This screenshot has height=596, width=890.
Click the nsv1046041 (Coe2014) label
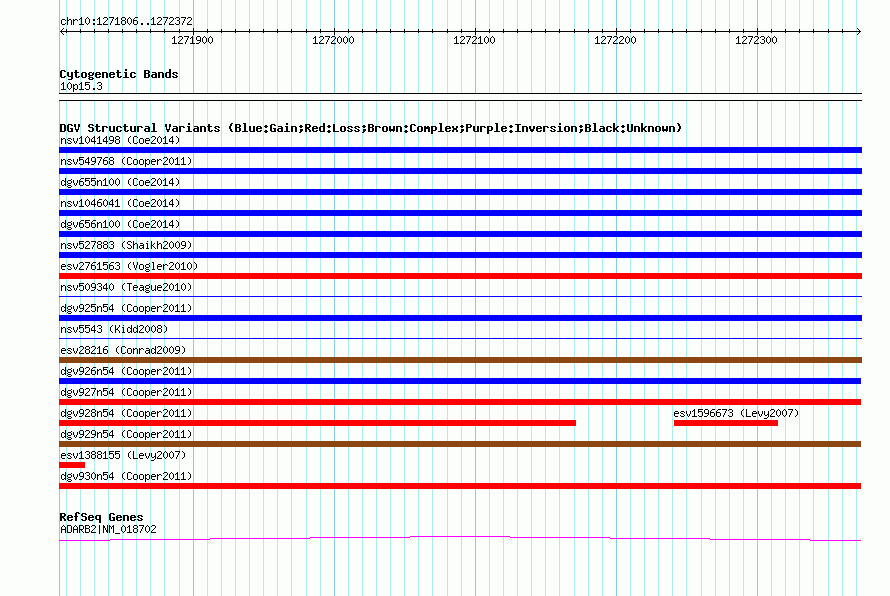(120, 203)
